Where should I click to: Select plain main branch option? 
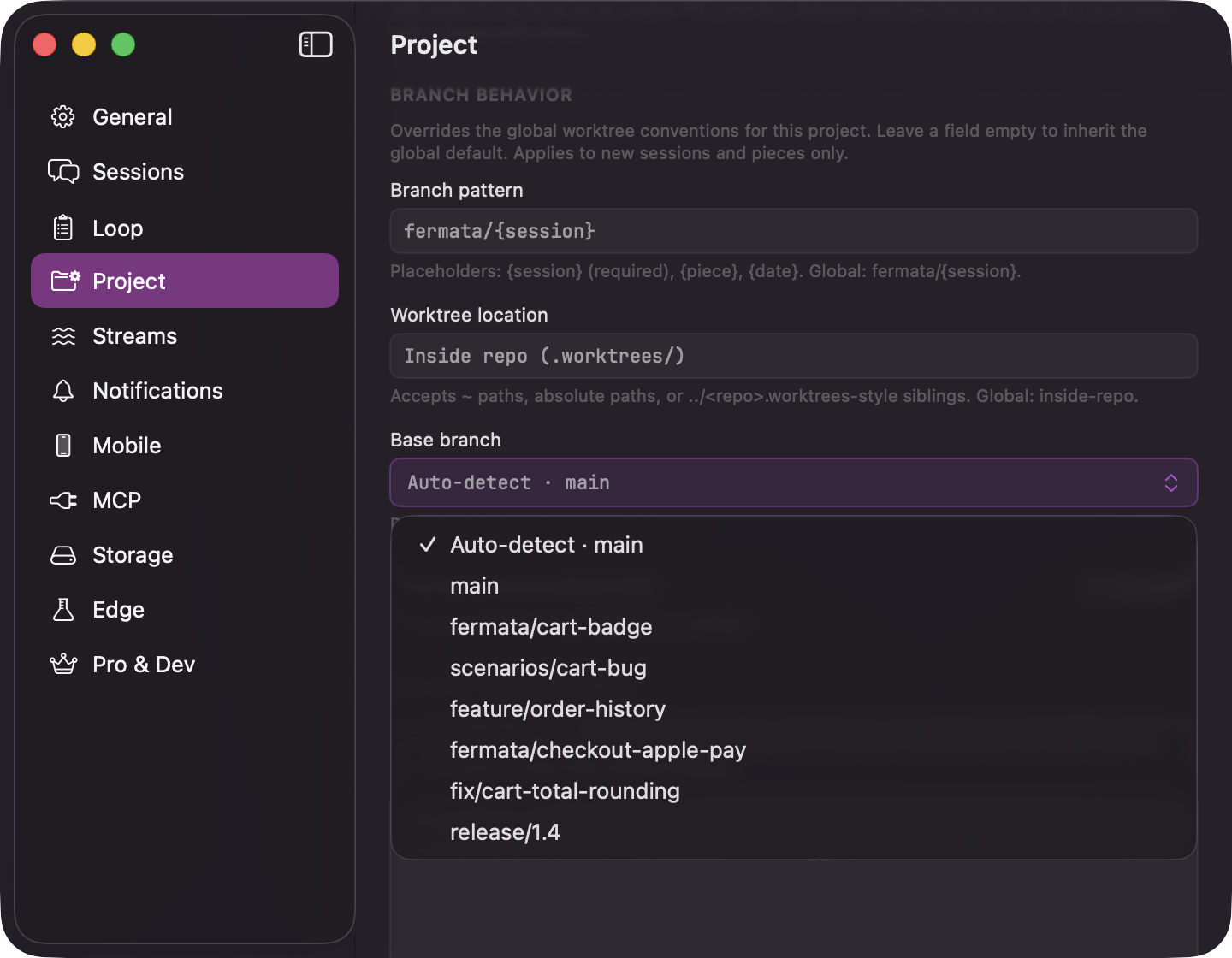(x=794, y=586)
